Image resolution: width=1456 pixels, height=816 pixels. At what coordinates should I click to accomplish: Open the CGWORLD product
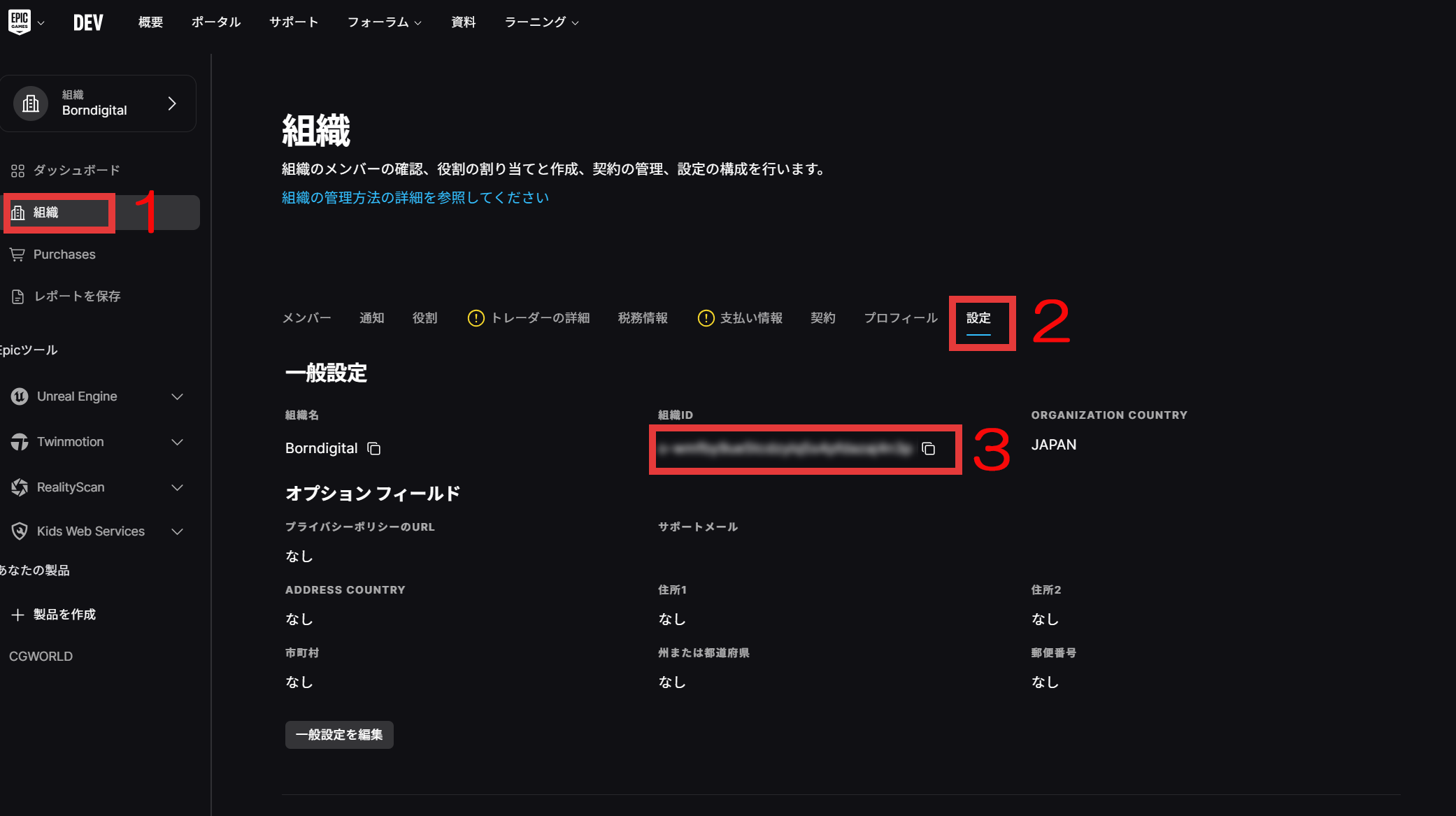point(41,657)
